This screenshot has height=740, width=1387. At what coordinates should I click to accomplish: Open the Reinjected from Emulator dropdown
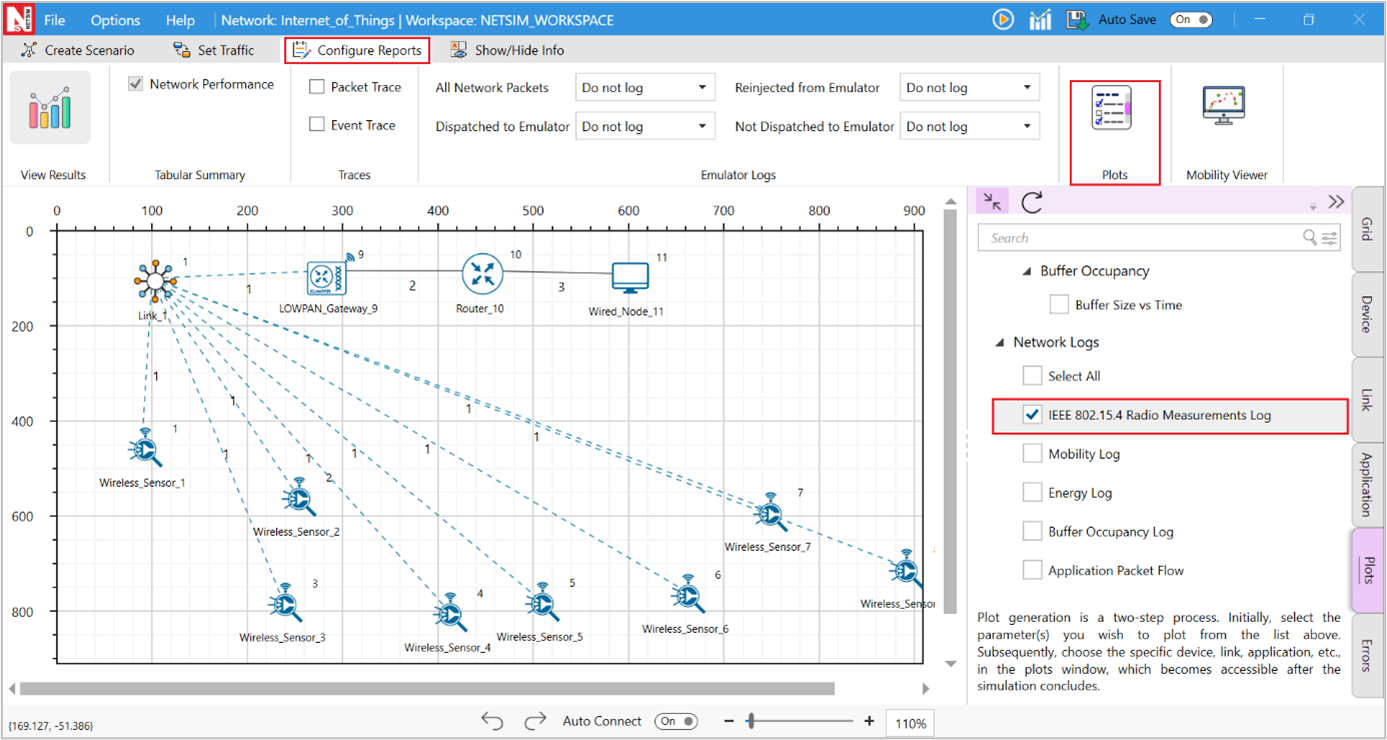[x=968, y=88]
